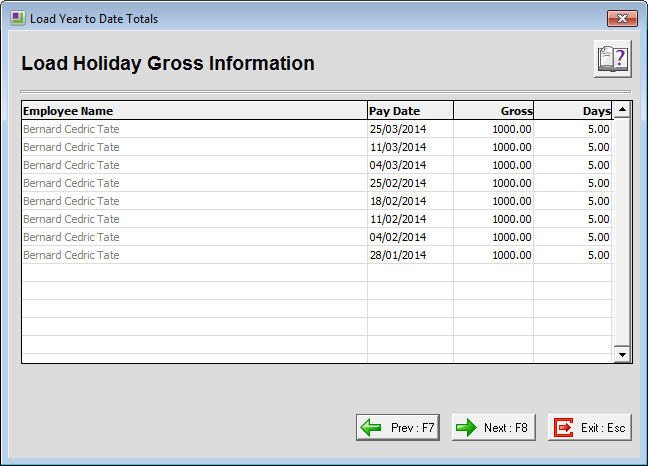Click the Employee Name column header
This screenshot has width=648, height=466.
[194, 111]
